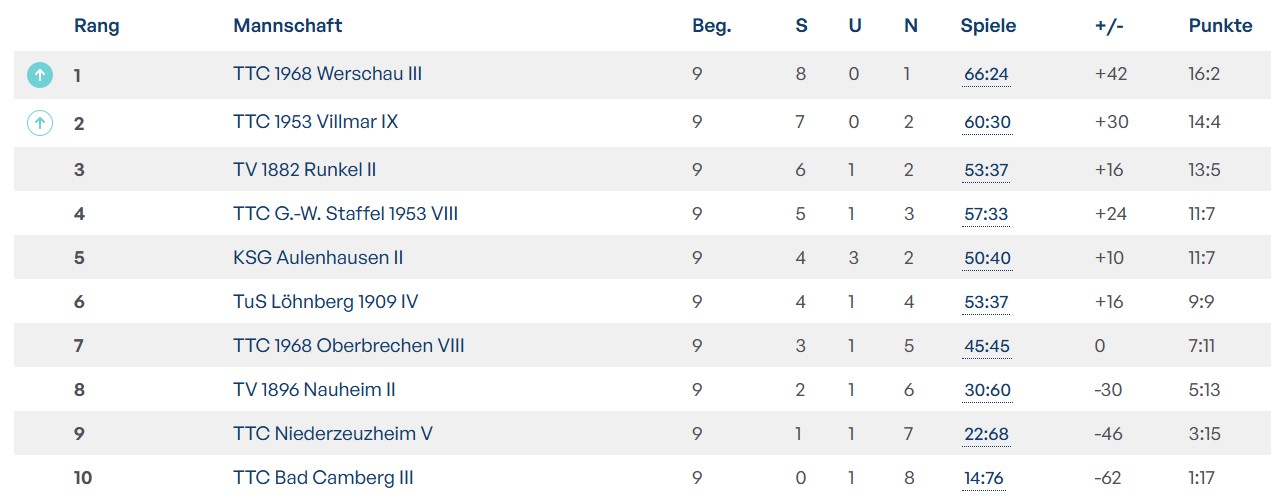The height and width of the screenshot is (502, 1271).
Task: Click the Mannschaft column header
Action: [287, 26]
